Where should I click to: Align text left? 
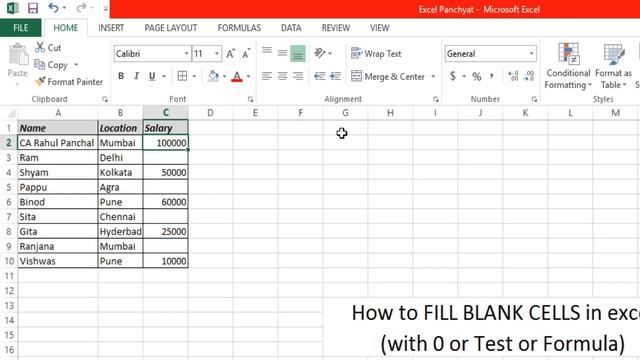coord(267,76)
